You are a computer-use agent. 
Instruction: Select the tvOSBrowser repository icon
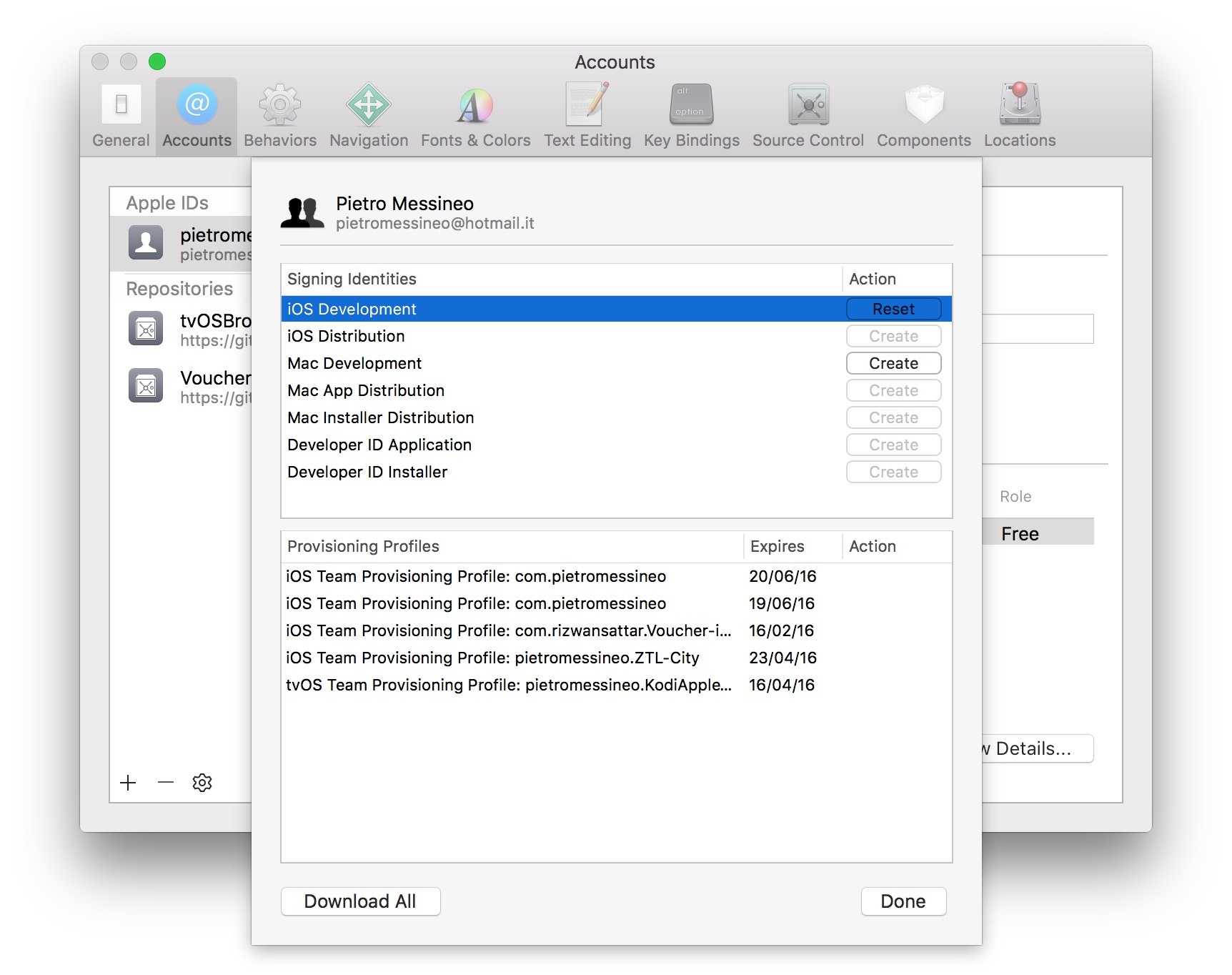click(146, 329)
